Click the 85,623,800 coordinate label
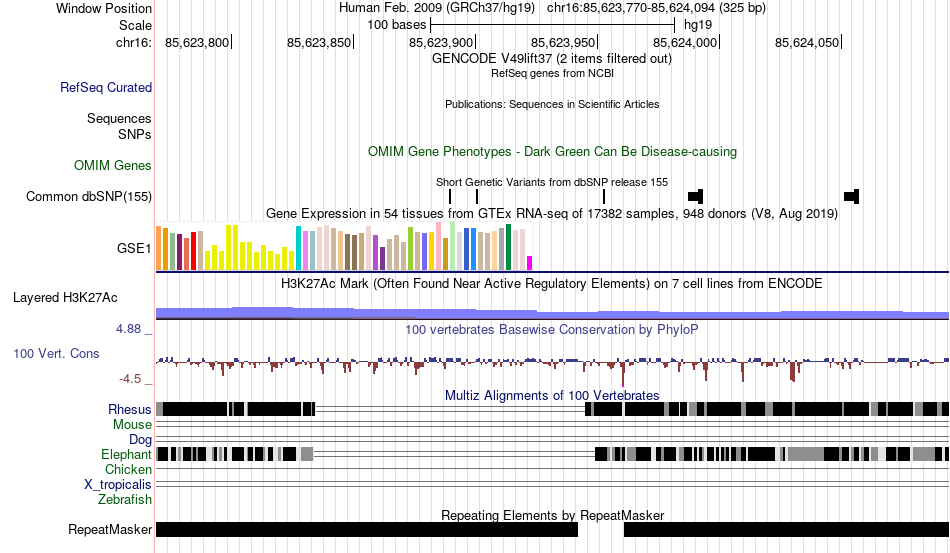 [x=197, y=43]
